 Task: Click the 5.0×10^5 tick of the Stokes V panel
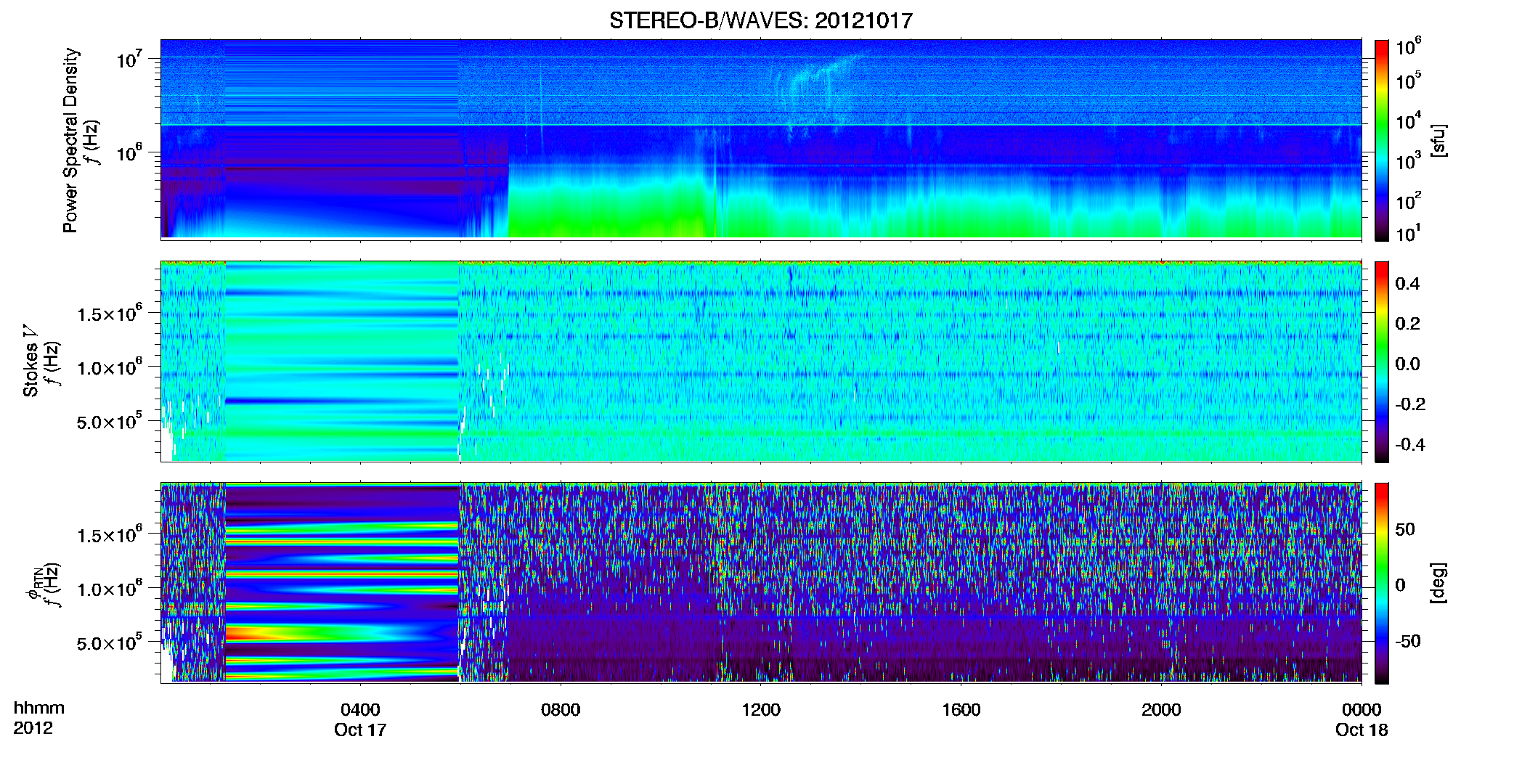[x=110, y=421]
